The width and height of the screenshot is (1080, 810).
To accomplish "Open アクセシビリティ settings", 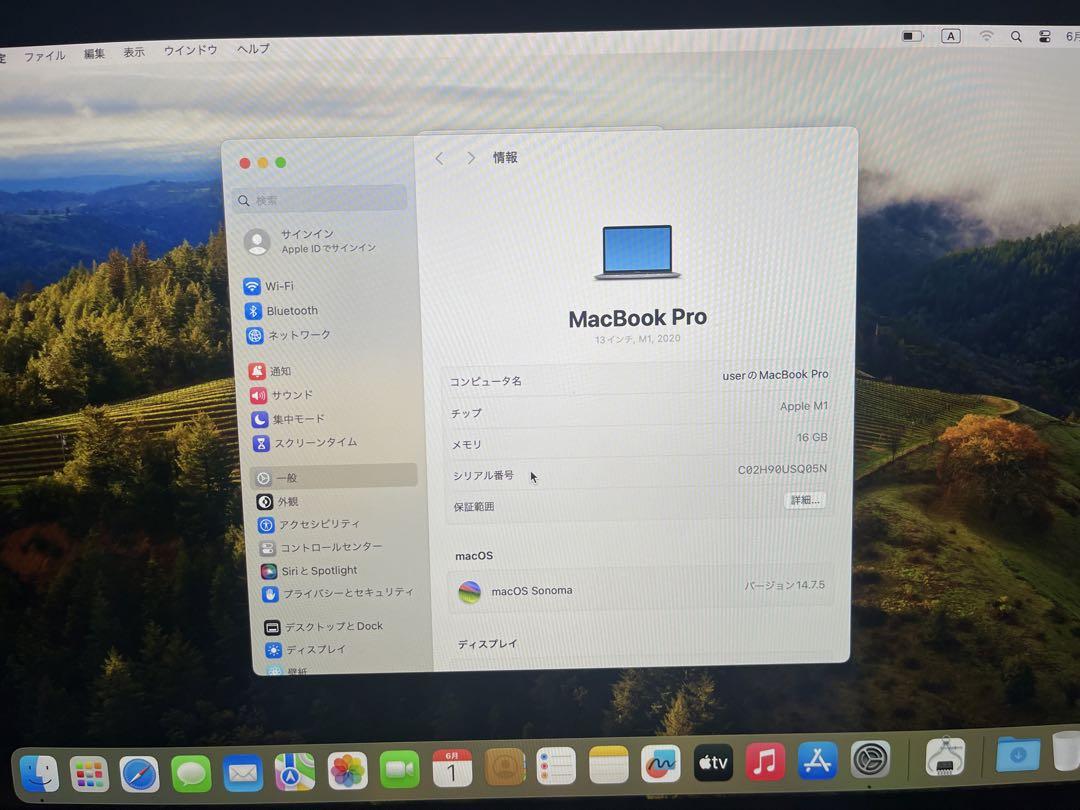I will coord(309,524).
